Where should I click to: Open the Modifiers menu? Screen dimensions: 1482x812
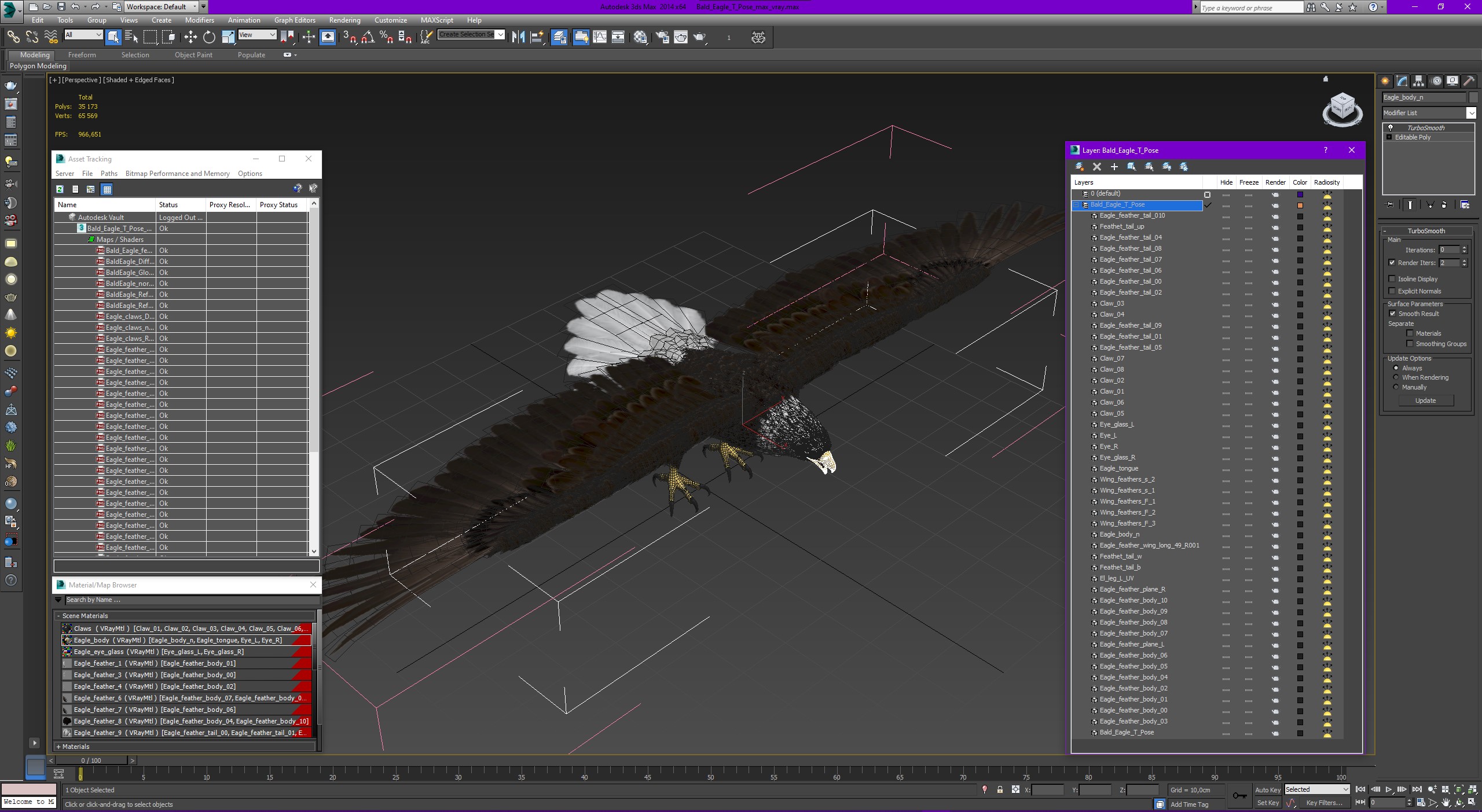click(200, 20)
